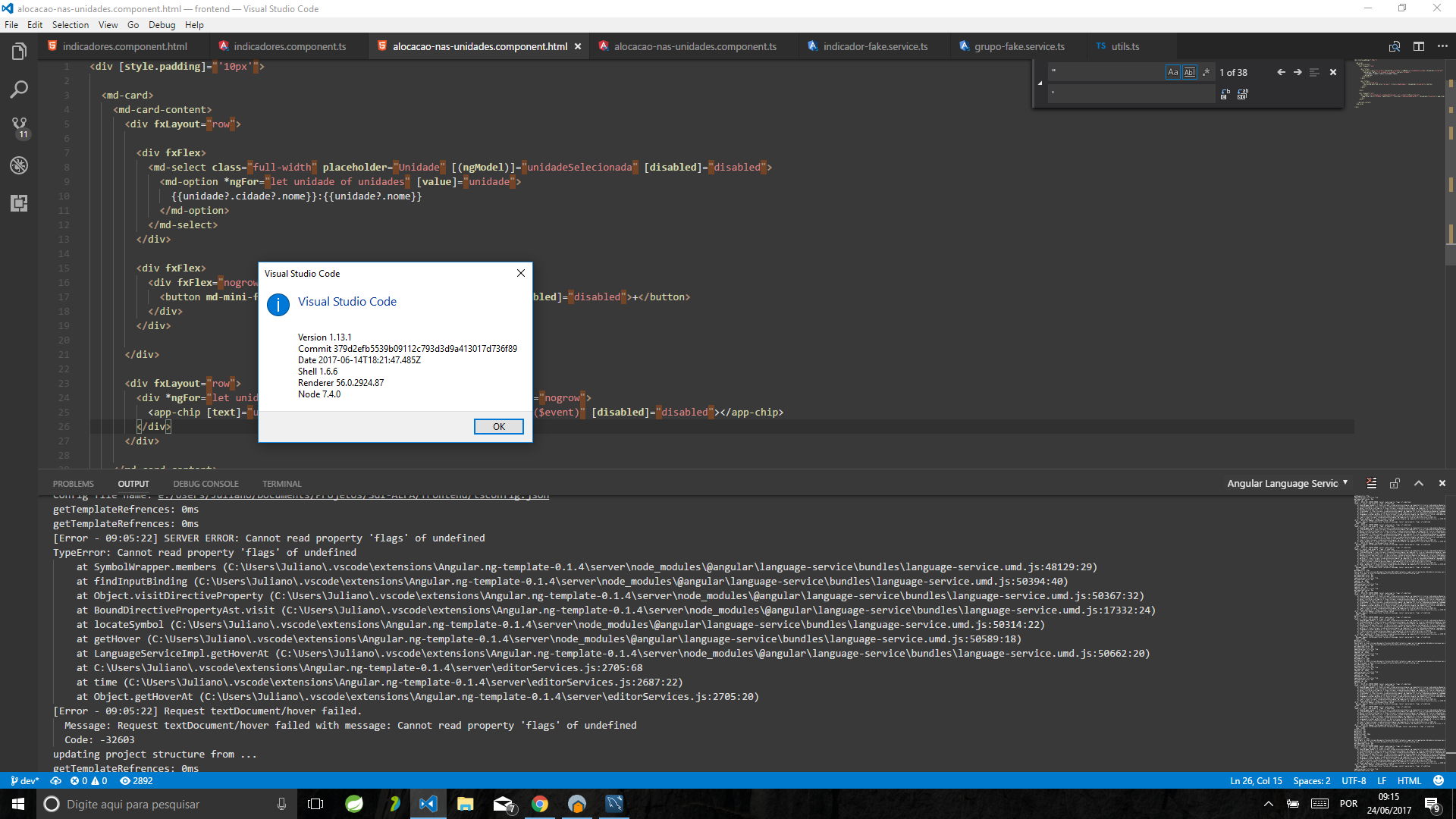
Task: Collapse the output panel with chevron icon
Action: (x=1418, y=483)
